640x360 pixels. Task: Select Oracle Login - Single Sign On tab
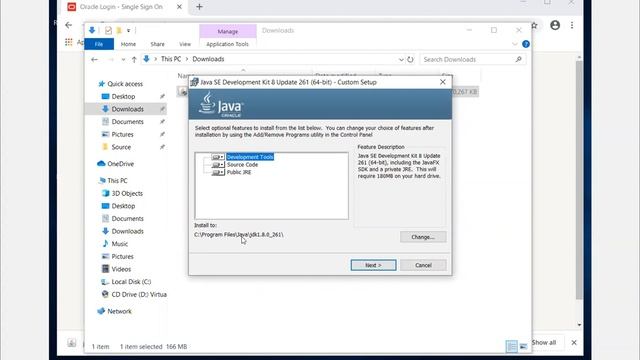coord(122,7)
